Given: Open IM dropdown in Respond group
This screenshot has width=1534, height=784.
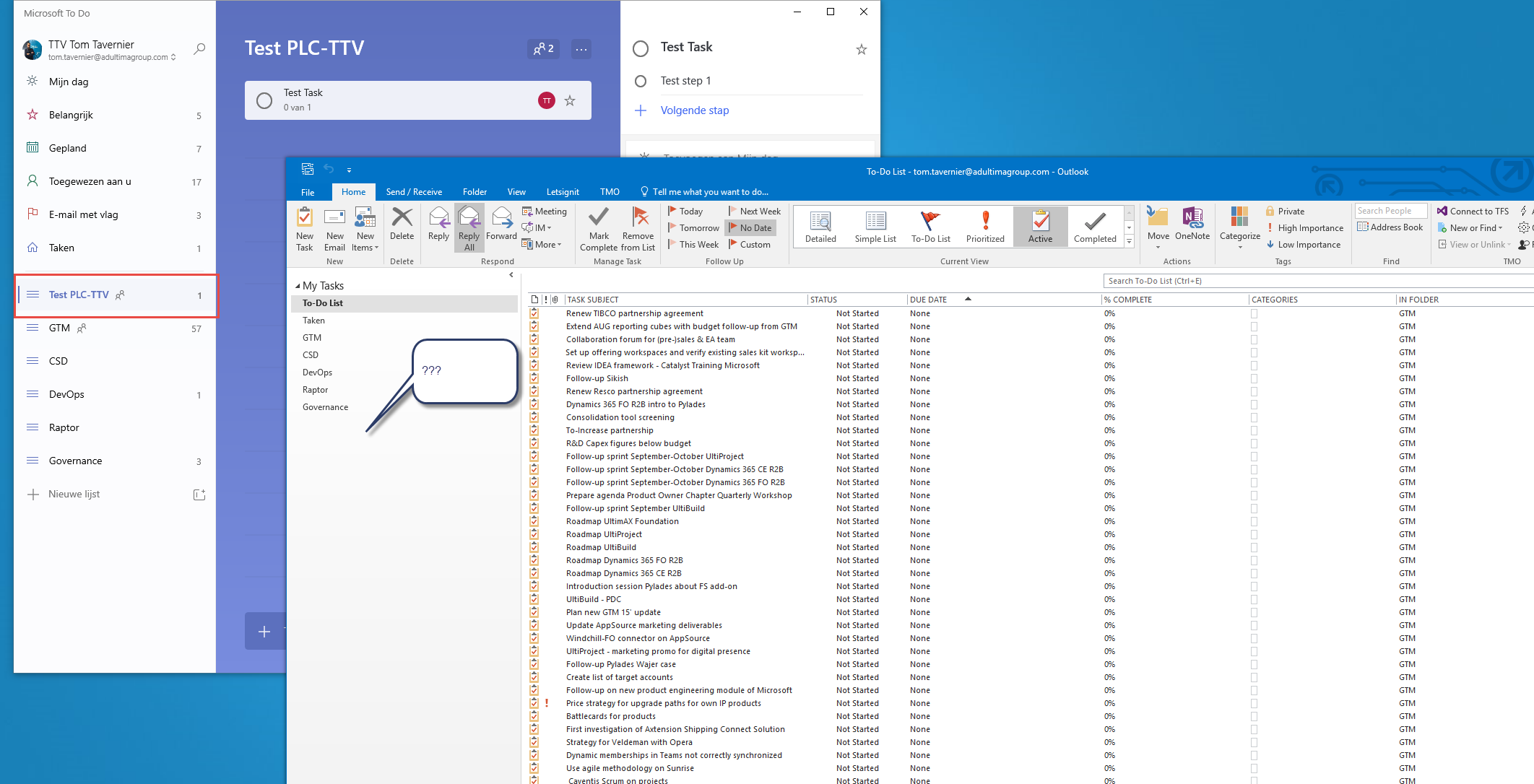Looking at the screenshot, I should [x=537, y=228].
